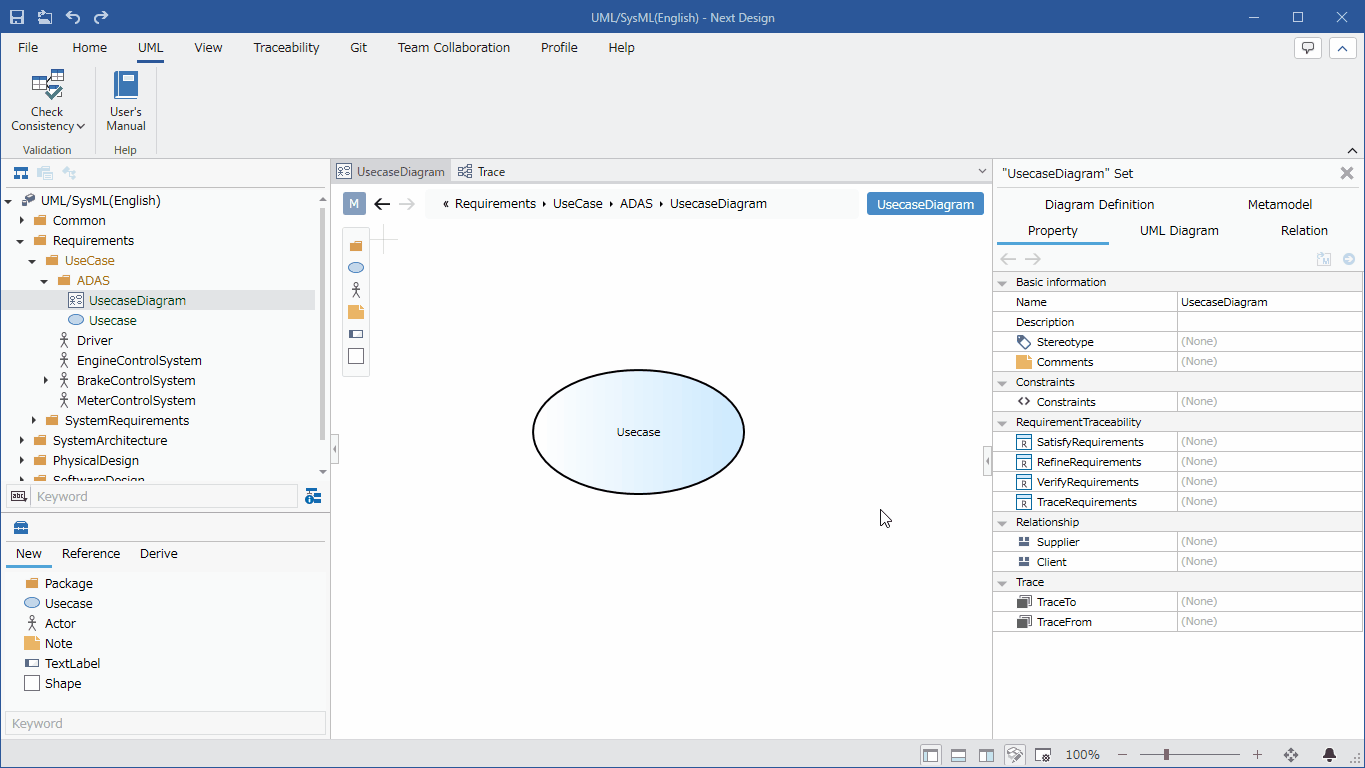Switch to the Trace editor tab
1365x768 pixels.
481,172
